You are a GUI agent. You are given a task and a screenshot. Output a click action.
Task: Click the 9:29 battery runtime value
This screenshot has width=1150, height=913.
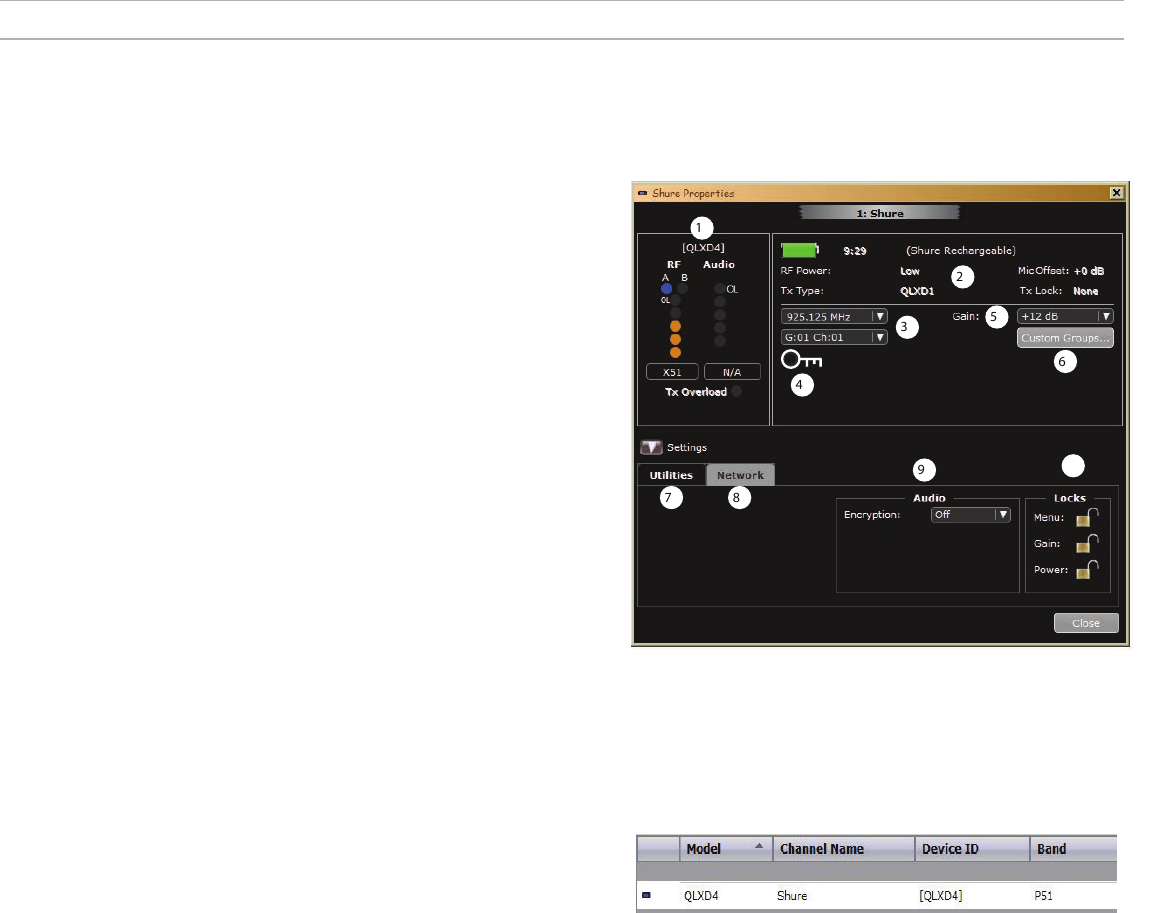(x=854, y=251)
